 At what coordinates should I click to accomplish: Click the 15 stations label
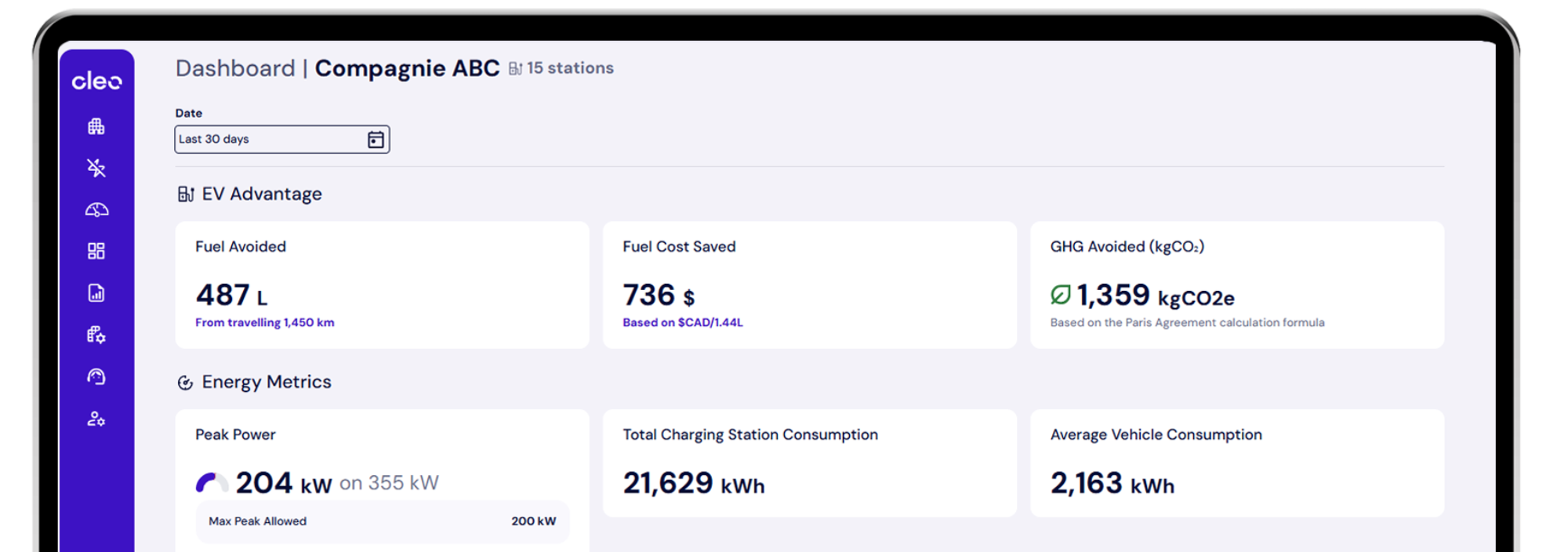click(570, 68)
